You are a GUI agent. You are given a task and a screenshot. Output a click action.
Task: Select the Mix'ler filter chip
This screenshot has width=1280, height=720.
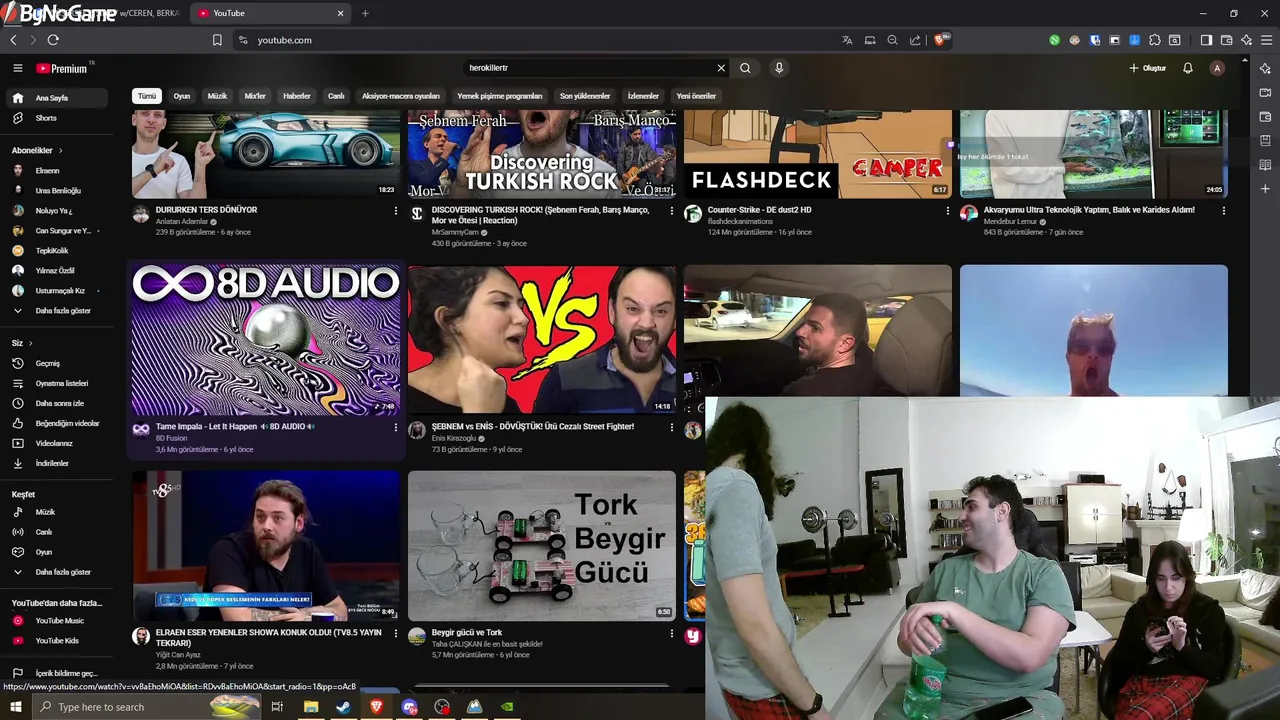click(255, 96)
